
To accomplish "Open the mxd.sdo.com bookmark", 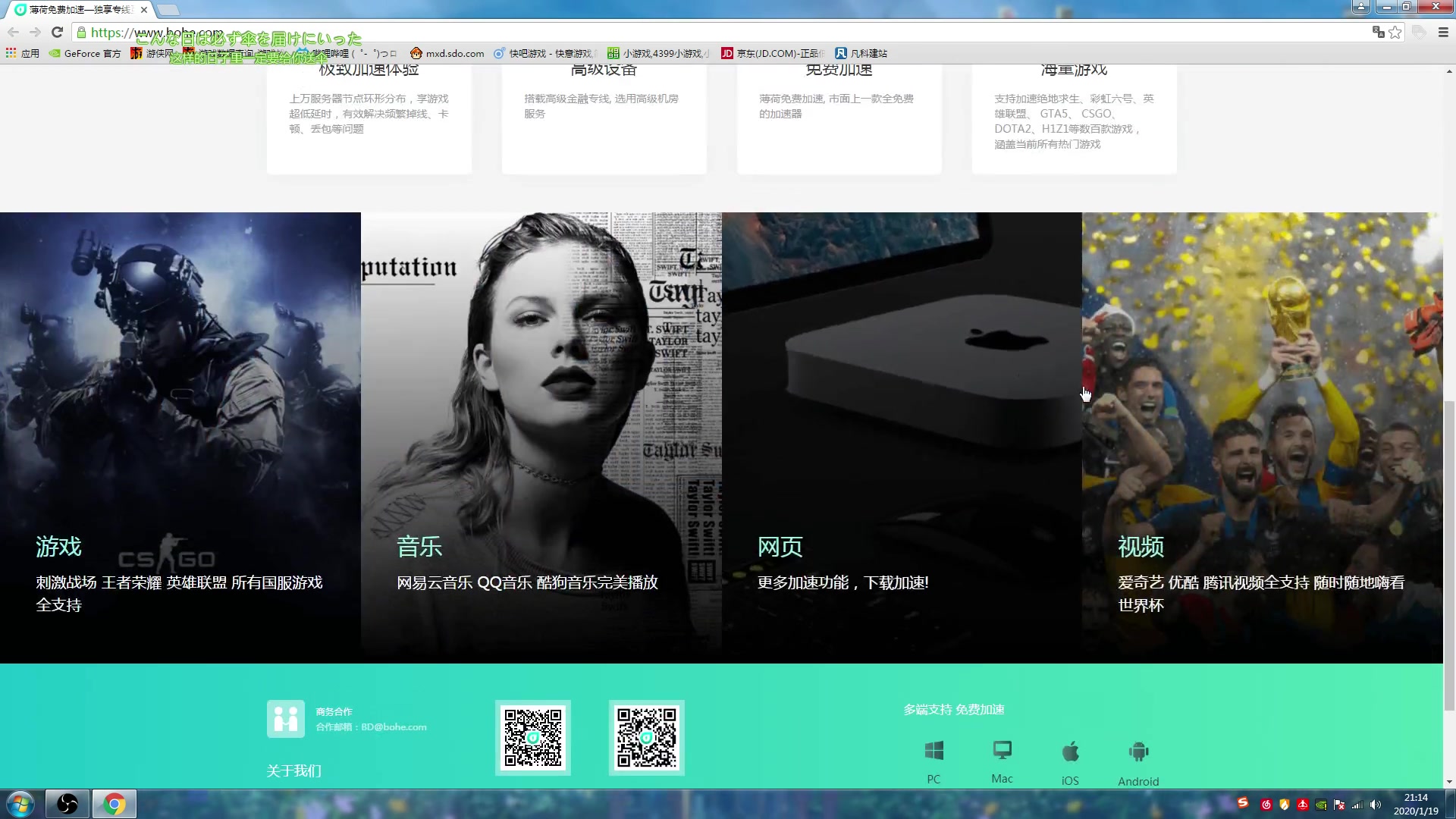I will tap(447, 53).
